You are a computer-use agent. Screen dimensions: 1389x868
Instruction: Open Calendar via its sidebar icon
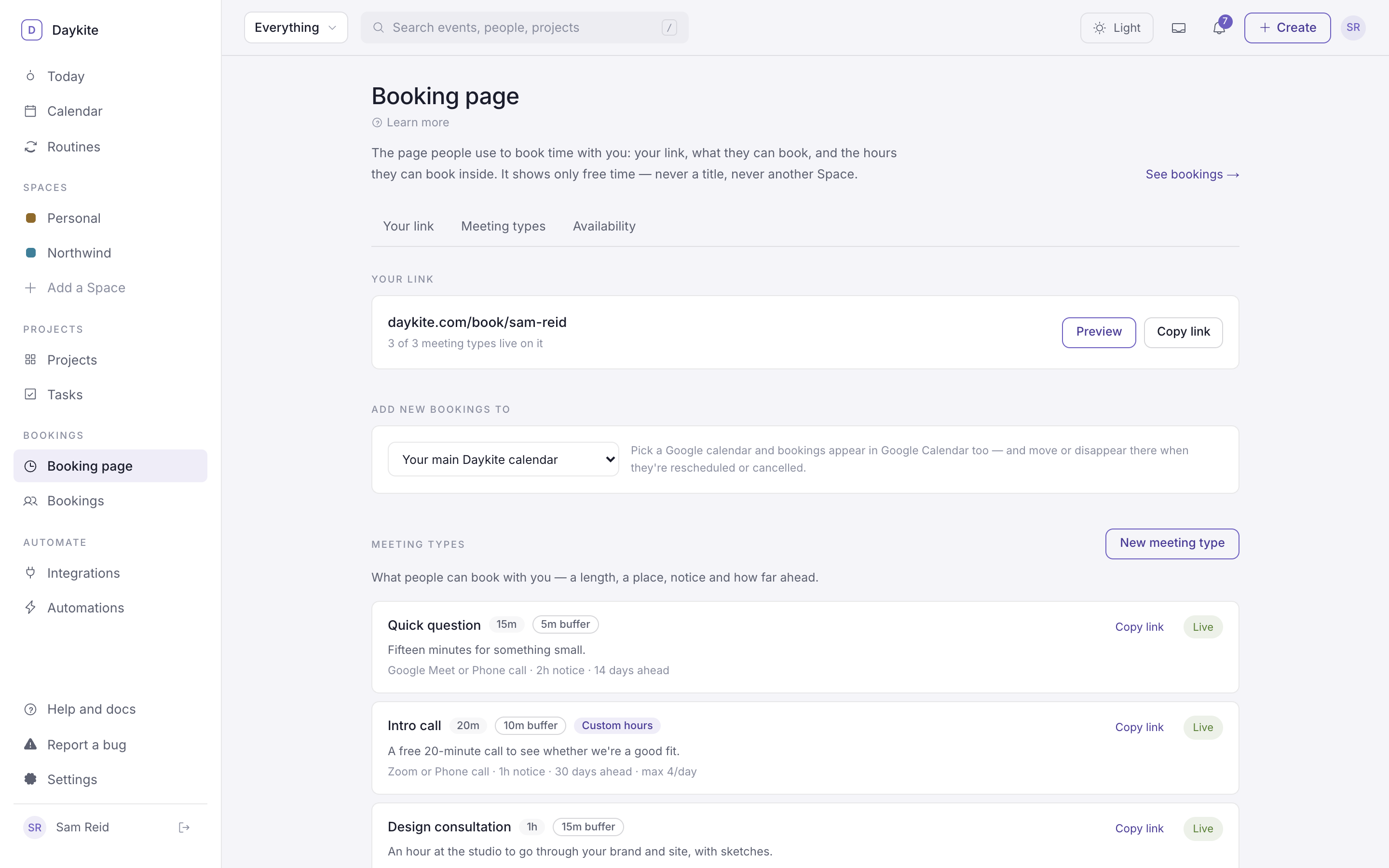pyautogui.click(x=30, y=111)
